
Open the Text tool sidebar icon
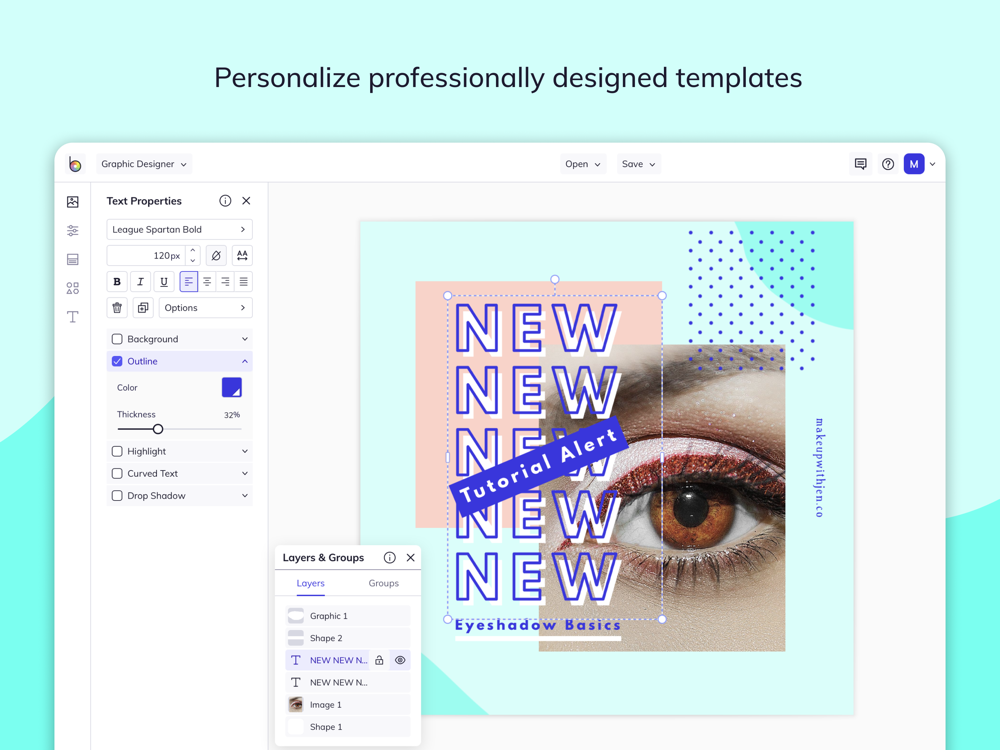[73, 317]
